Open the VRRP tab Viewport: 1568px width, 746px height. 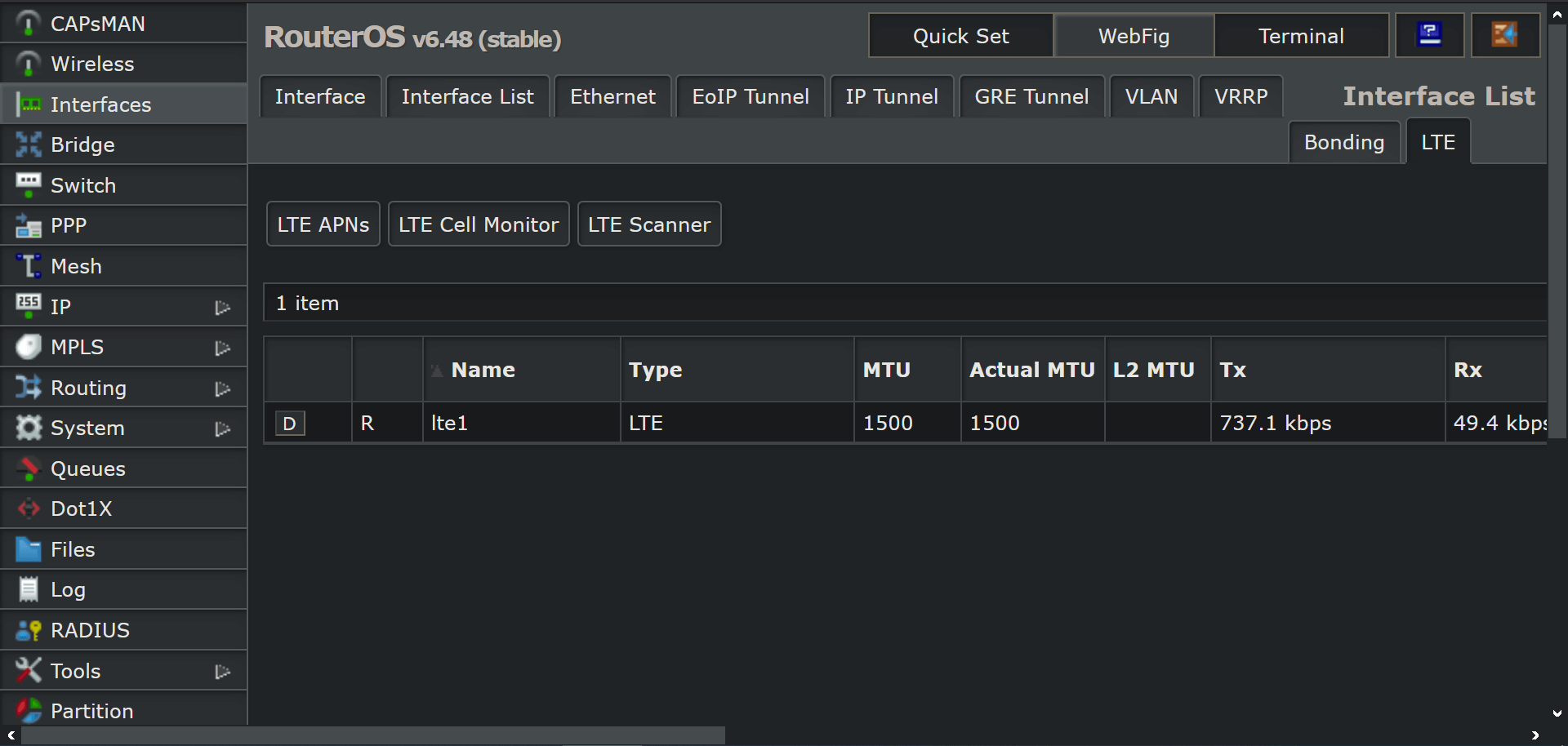click(x=1241, y=96)
